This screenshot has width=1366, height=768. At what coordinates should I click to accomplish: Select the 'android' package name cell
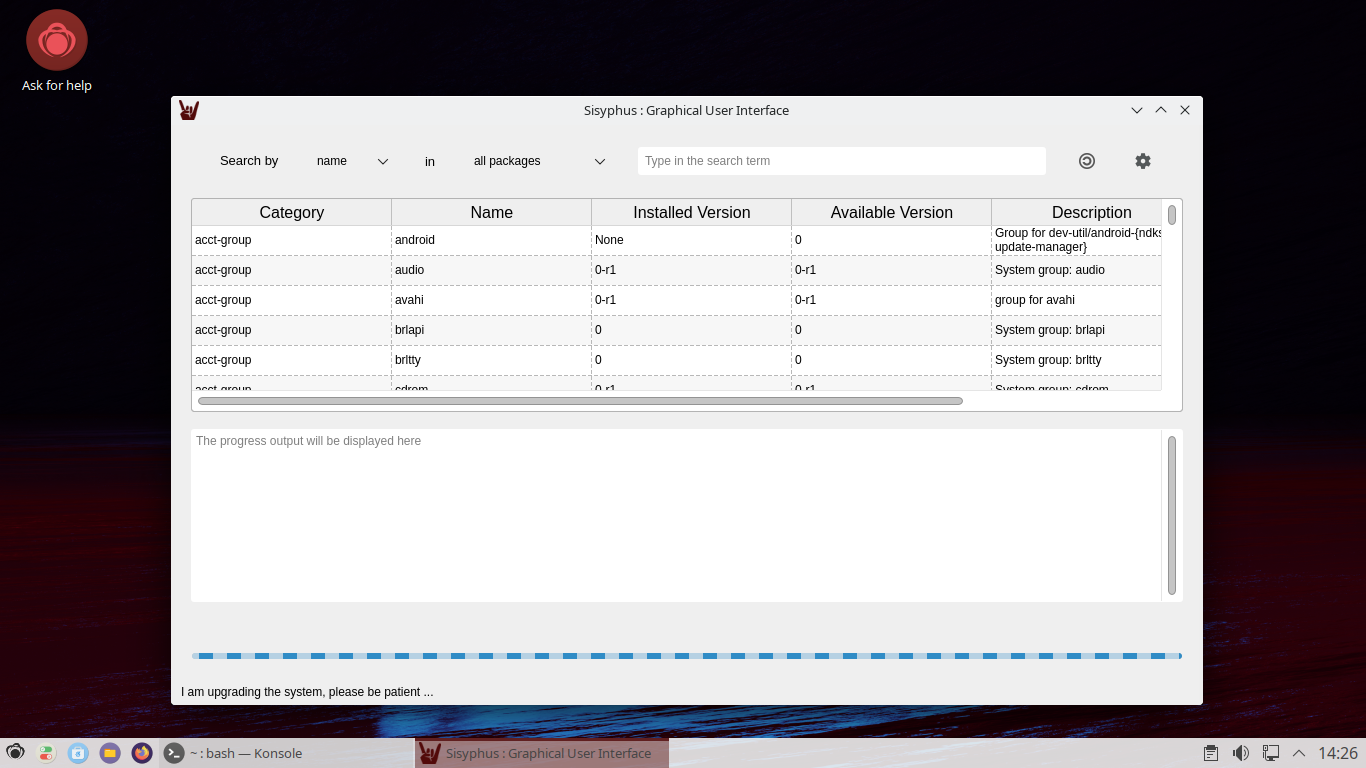(492, 240)
